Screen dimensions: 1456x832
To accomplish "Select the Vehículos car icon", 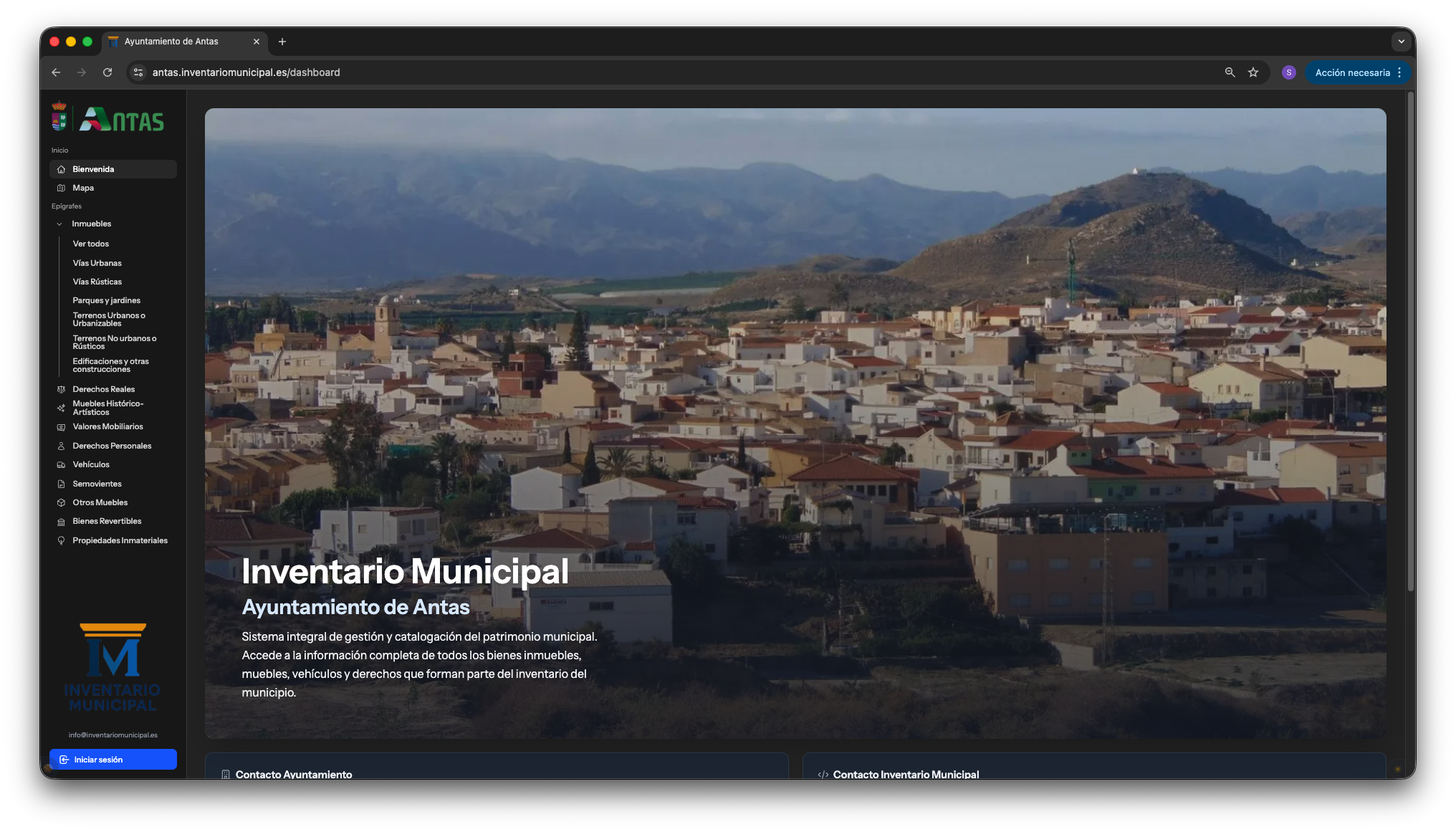I will coord(62,464).
